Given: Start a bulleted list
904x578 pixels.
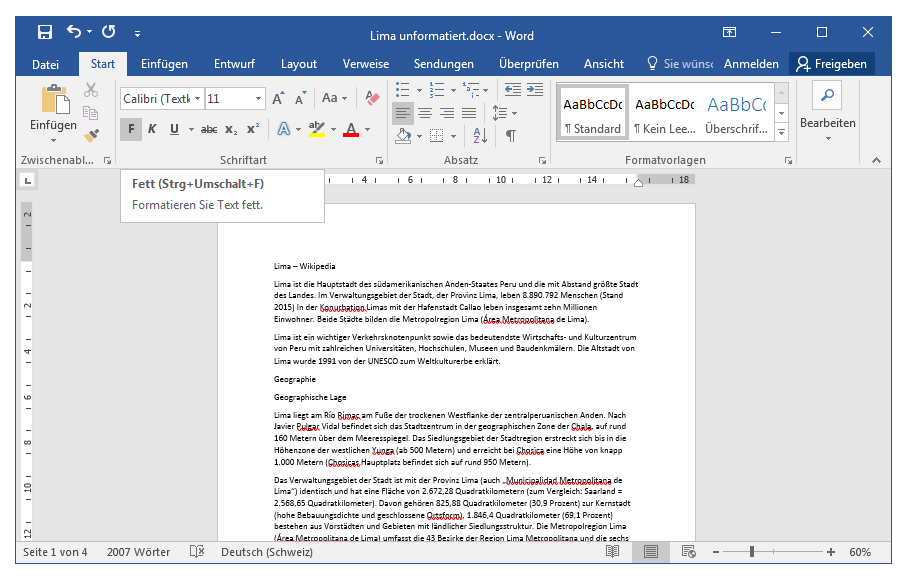Looking at the screenshot, I should [x=402, y=90].
